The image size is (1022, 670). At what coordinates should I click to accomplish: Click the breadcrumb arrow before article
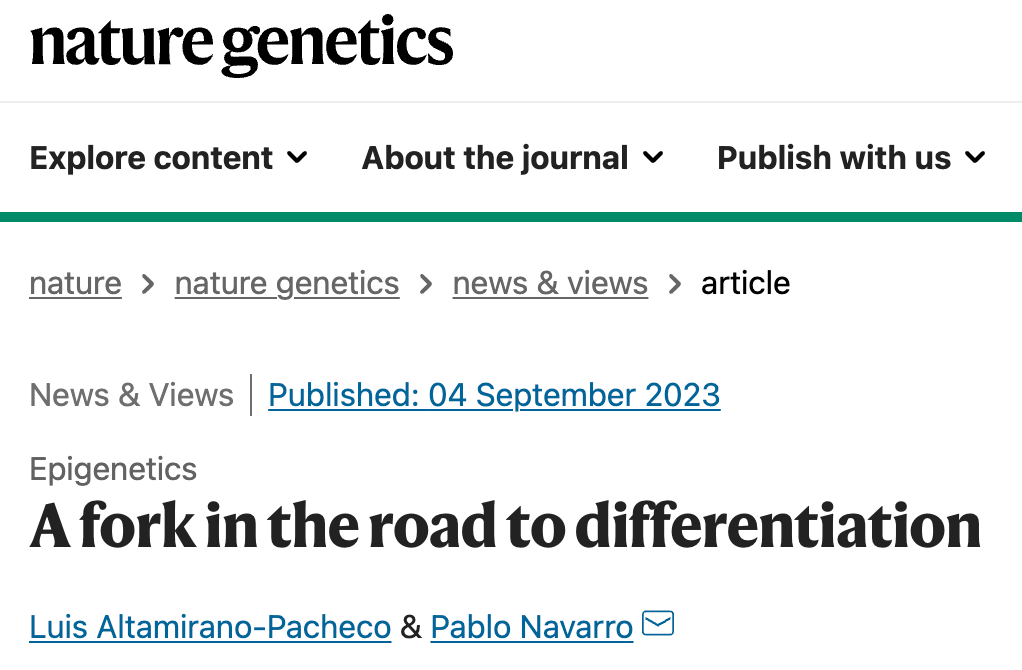click(x=675, y=285)
